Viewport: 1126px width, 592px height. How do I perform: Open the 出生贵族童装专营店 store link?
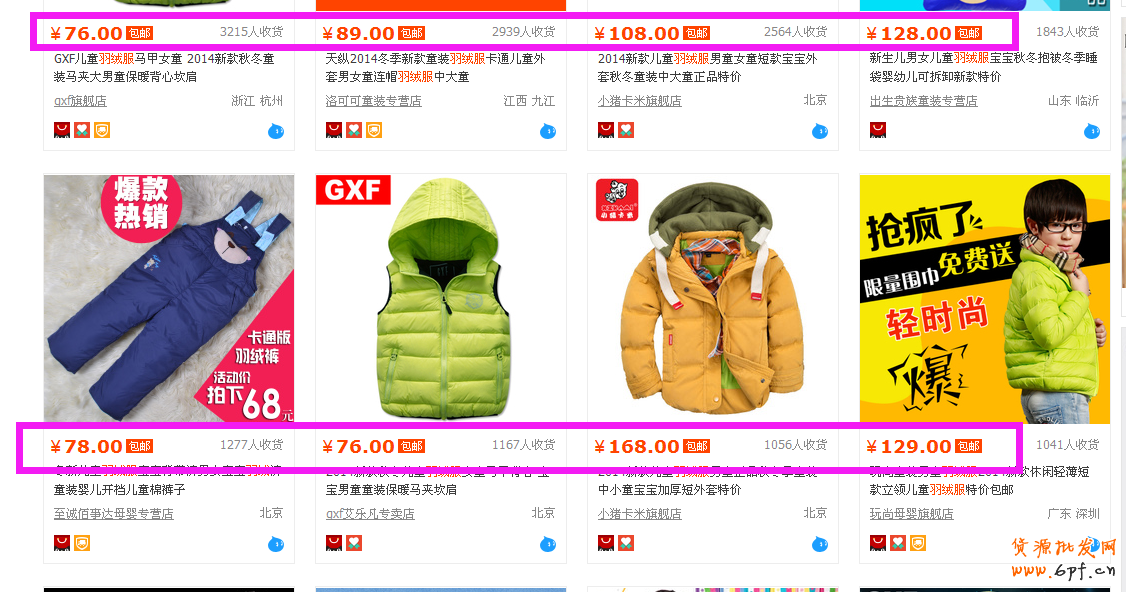click(x=923, y=101)
